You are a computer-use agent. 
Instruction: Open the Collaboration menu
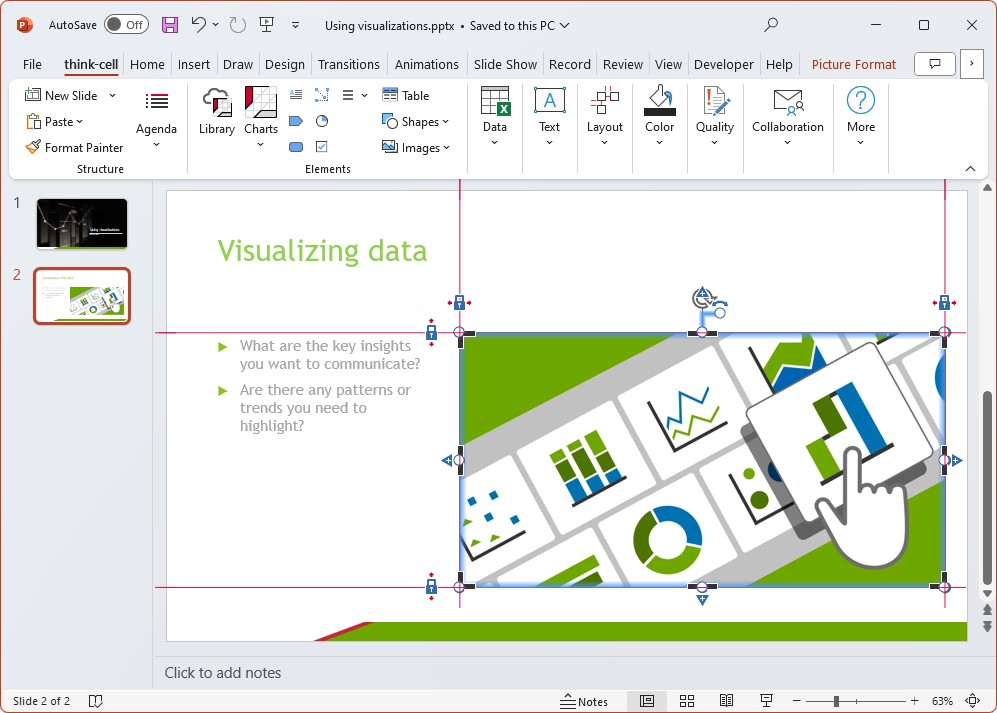[x=788, y=116]
